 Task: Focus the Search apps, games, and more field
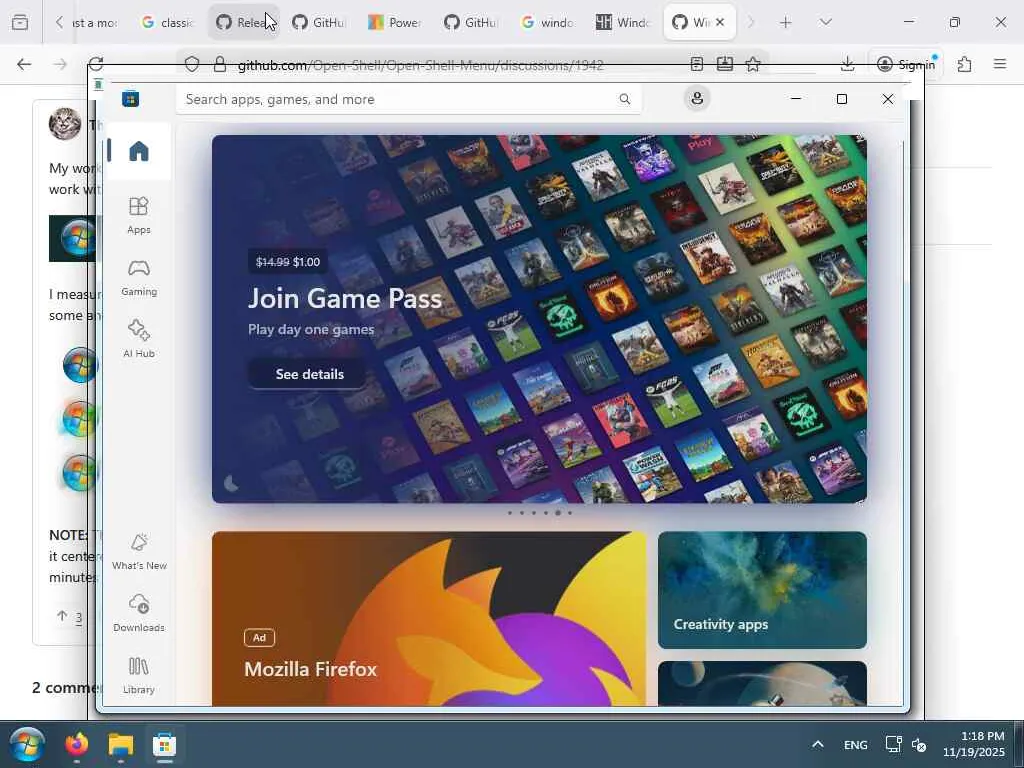pos(408,99)
